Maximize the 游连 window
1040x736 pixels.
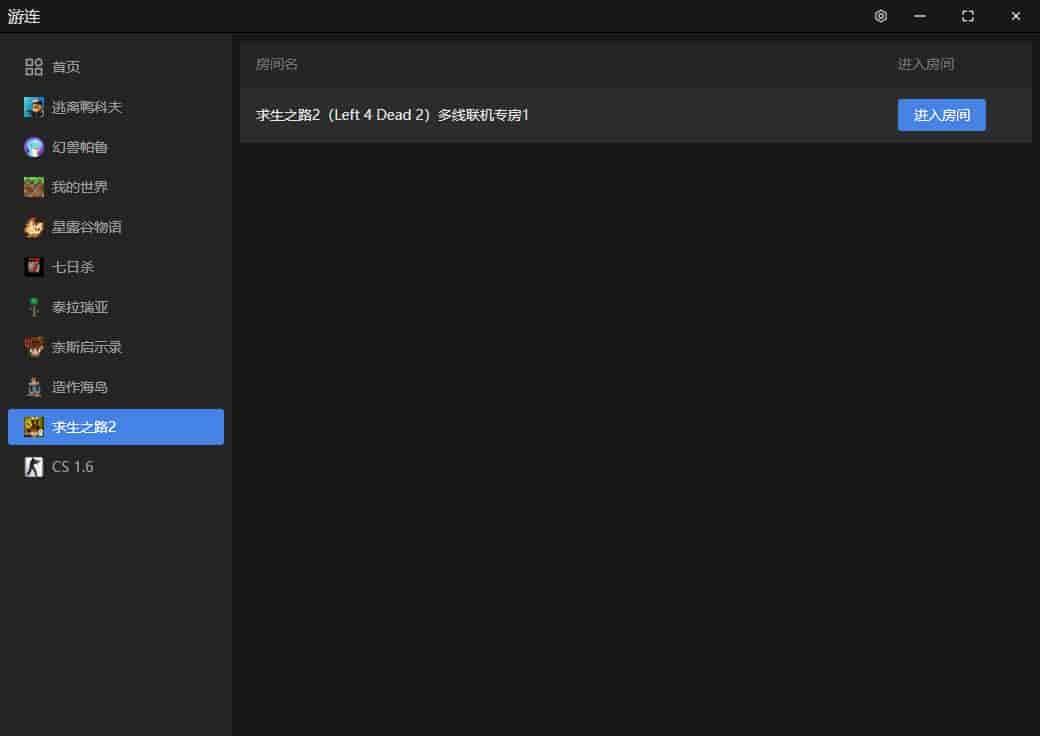(968, 16)
